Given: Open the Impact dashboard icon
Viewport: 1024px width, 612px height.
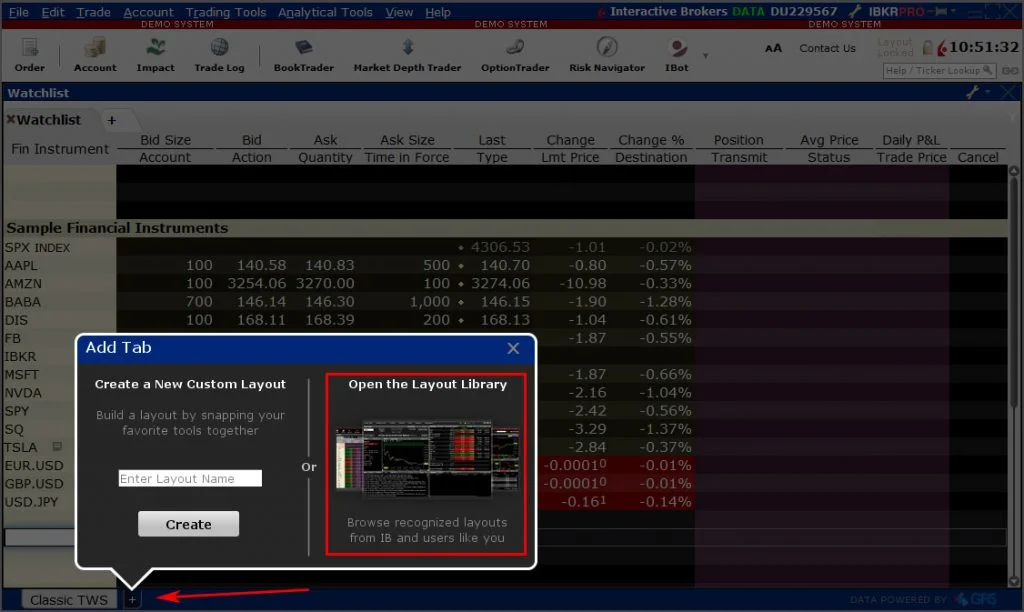Looking at the screenshot, I should (155, 54).
